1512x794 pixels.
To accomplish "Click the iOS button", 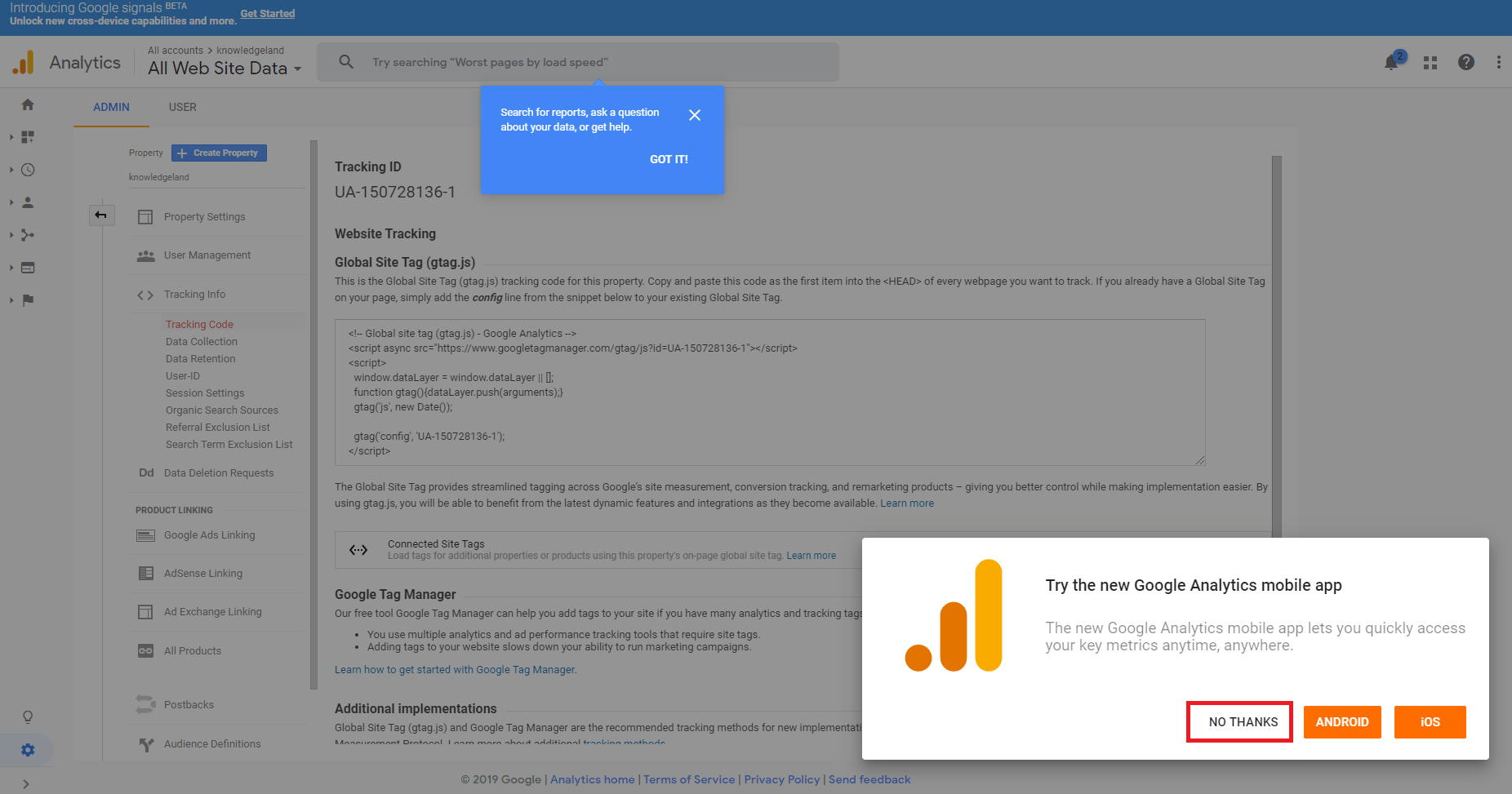I will 1430,722.
